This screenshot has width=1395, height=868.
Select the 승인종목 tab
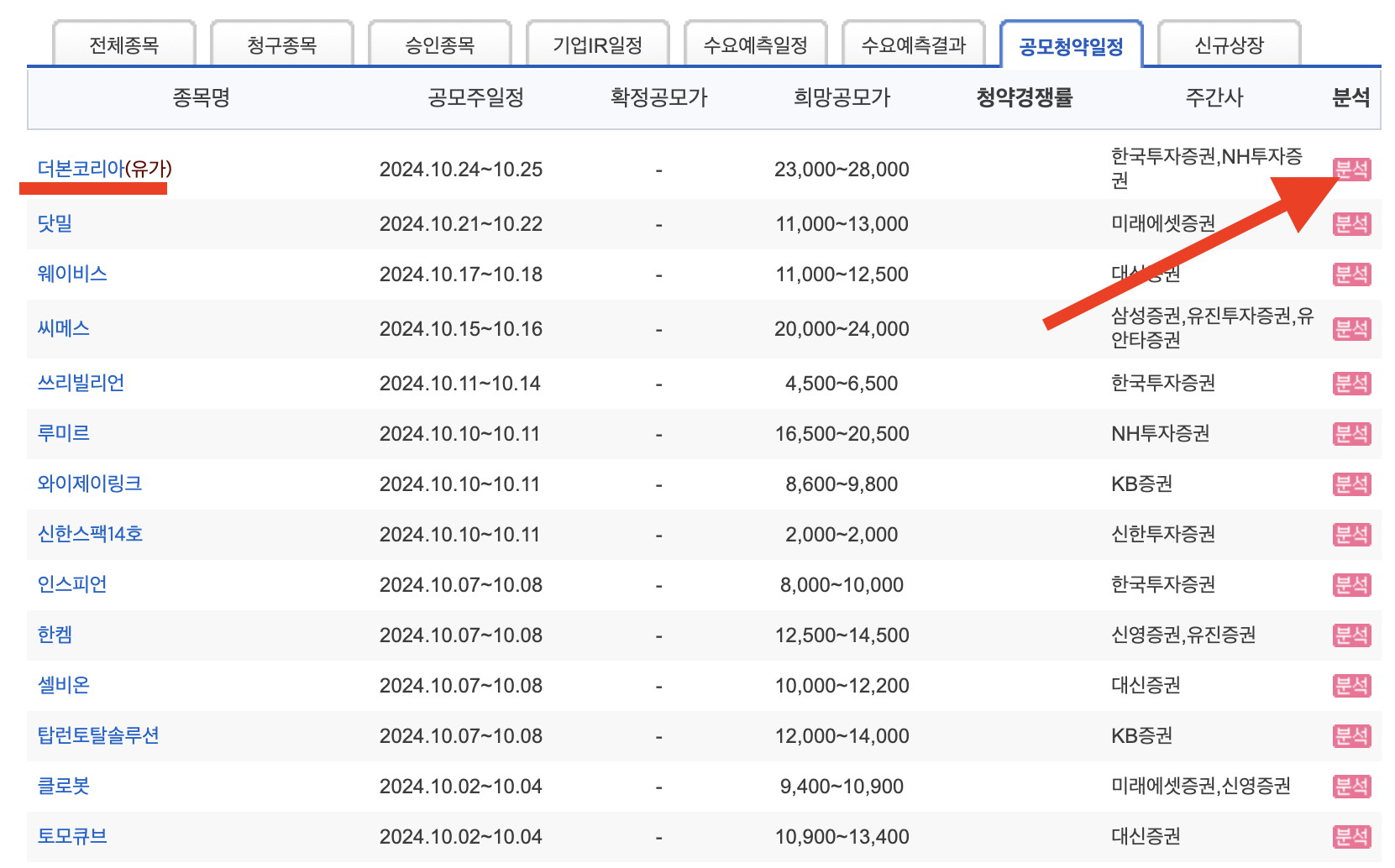[439, 46]
